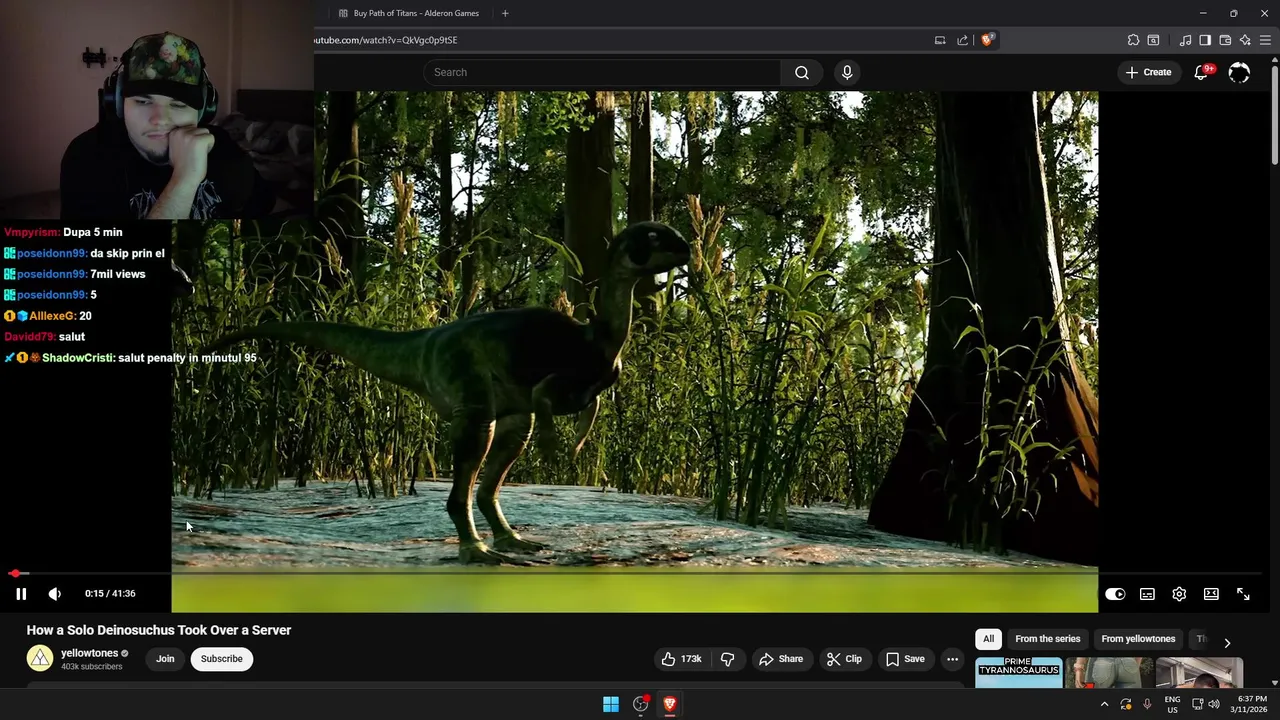Click the video progress bar
Viewport: 1280px width, 720px height.
click(x=635, y=574)
